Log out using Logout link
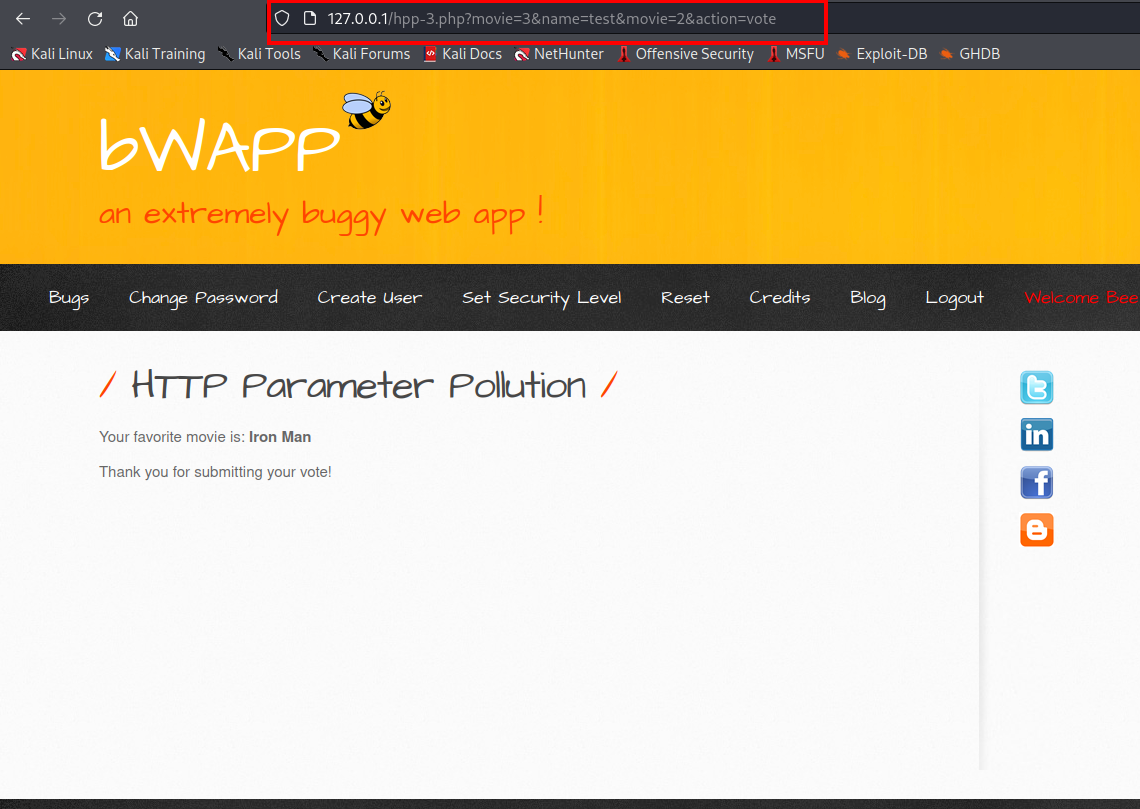 pos(954,298)
